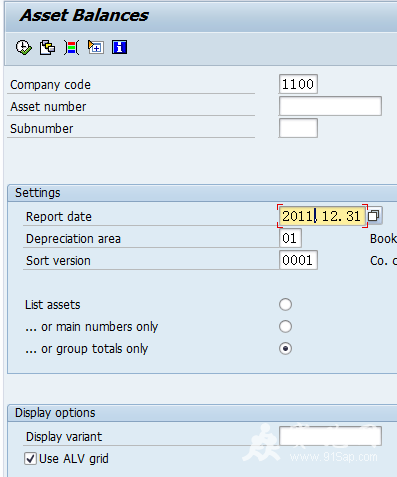This screenshot has width=397, height=477.
Task: Open the blue Information icon
Action: pyautogui.click(x=119, y=47)
